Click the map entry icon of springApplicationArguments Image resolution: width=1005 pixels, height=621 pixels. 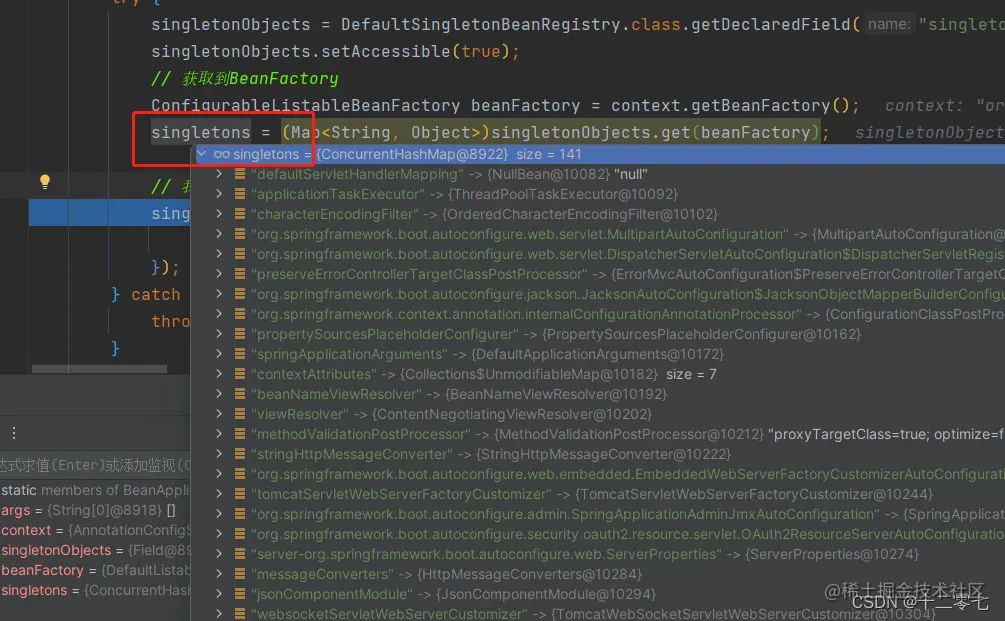(x=240, y=354)
